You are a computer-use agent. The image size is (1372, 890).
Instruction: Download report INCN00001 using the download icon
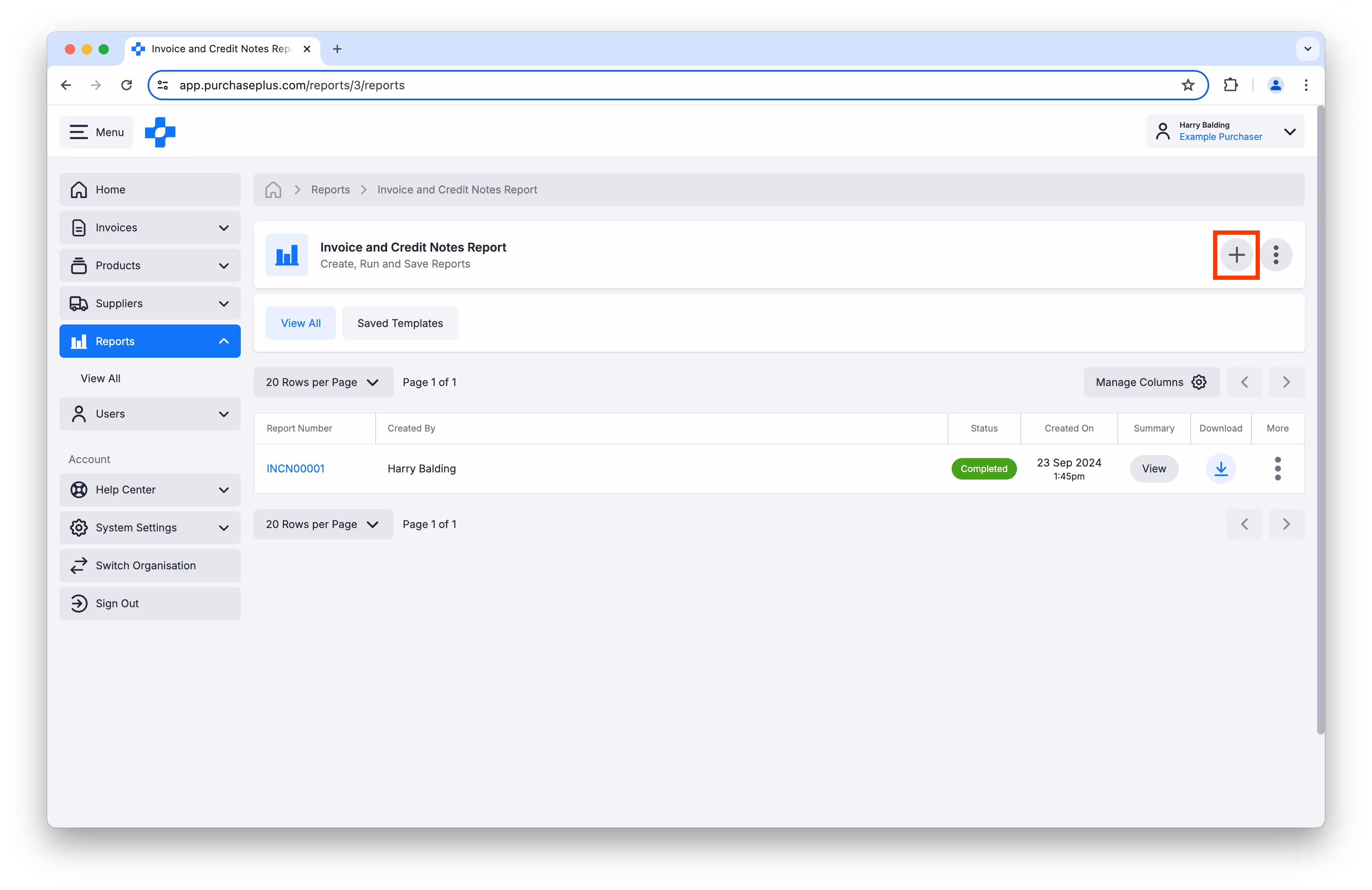click(1220, 468)
